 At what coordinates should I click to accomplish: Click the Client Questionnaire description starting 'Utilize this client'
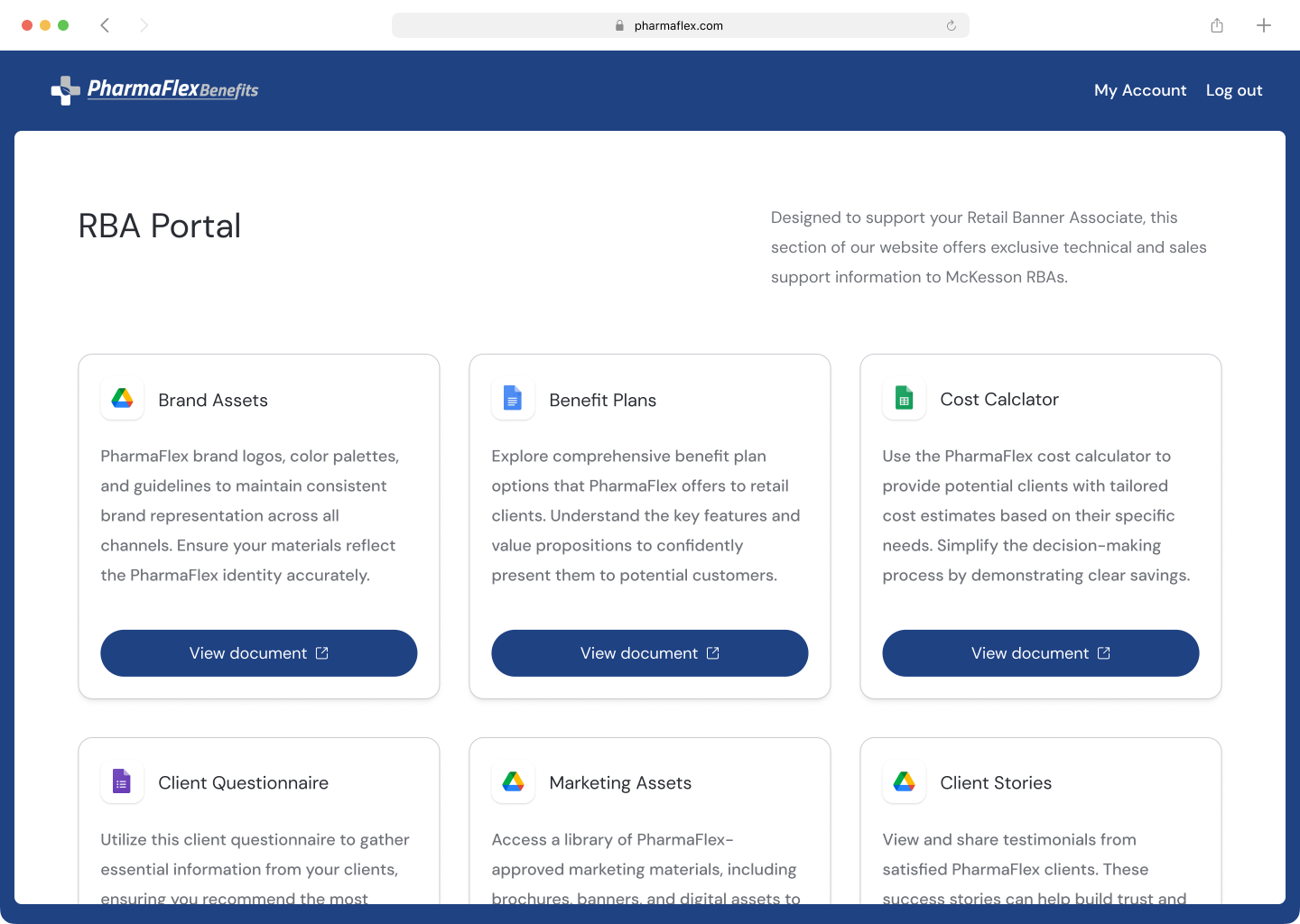point(255,867)
